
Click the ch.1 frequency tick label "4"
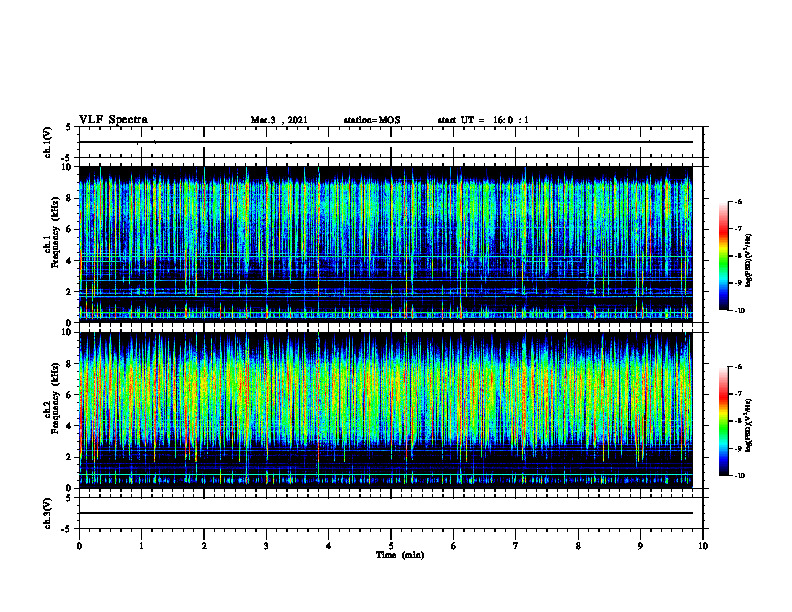69,261
